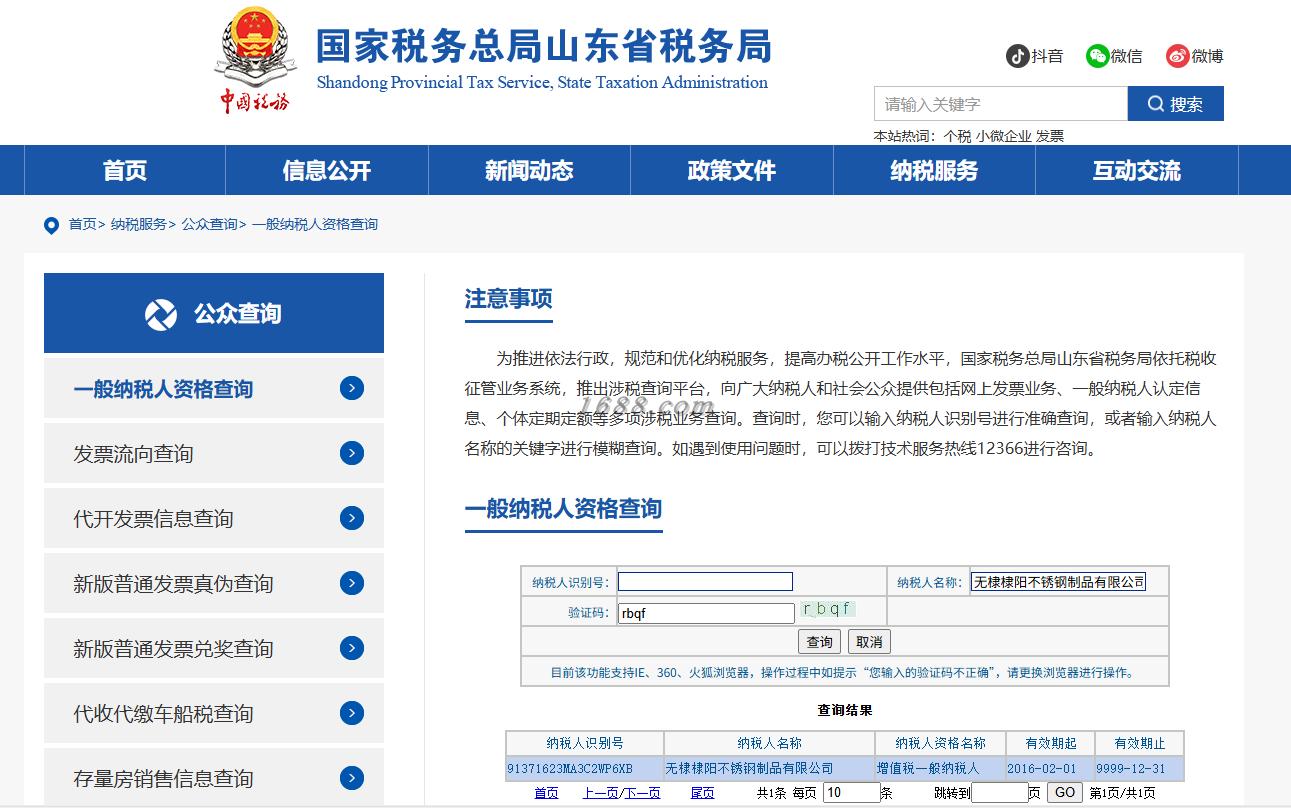The height and width of the screenshot is (808, 1291).
Task: Click arrow icon beside 存量房销售信息查询
Action: pyautogui.click(x=352, y=778)
